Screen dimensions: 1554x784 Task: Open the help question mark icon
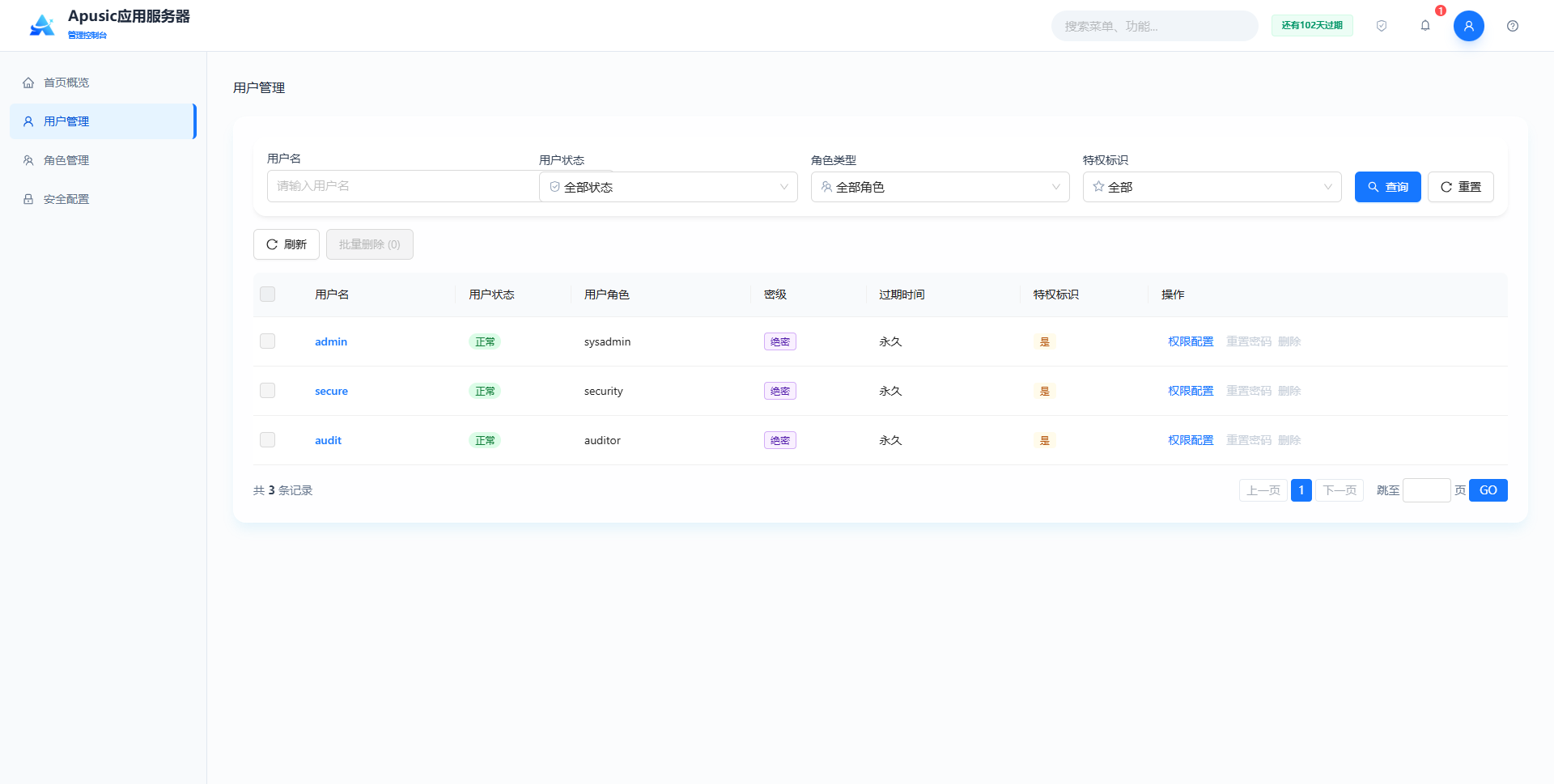point(1513,26)
